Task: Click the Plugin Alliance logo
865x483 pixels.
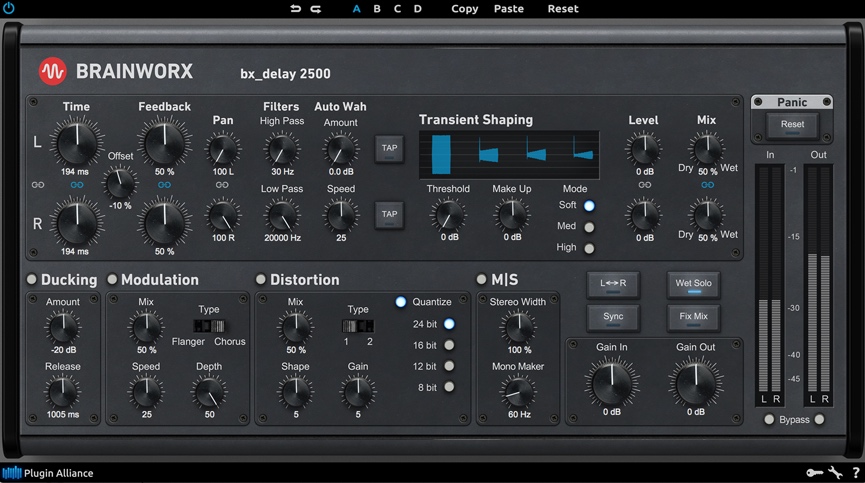Action: tap(48, 473)
